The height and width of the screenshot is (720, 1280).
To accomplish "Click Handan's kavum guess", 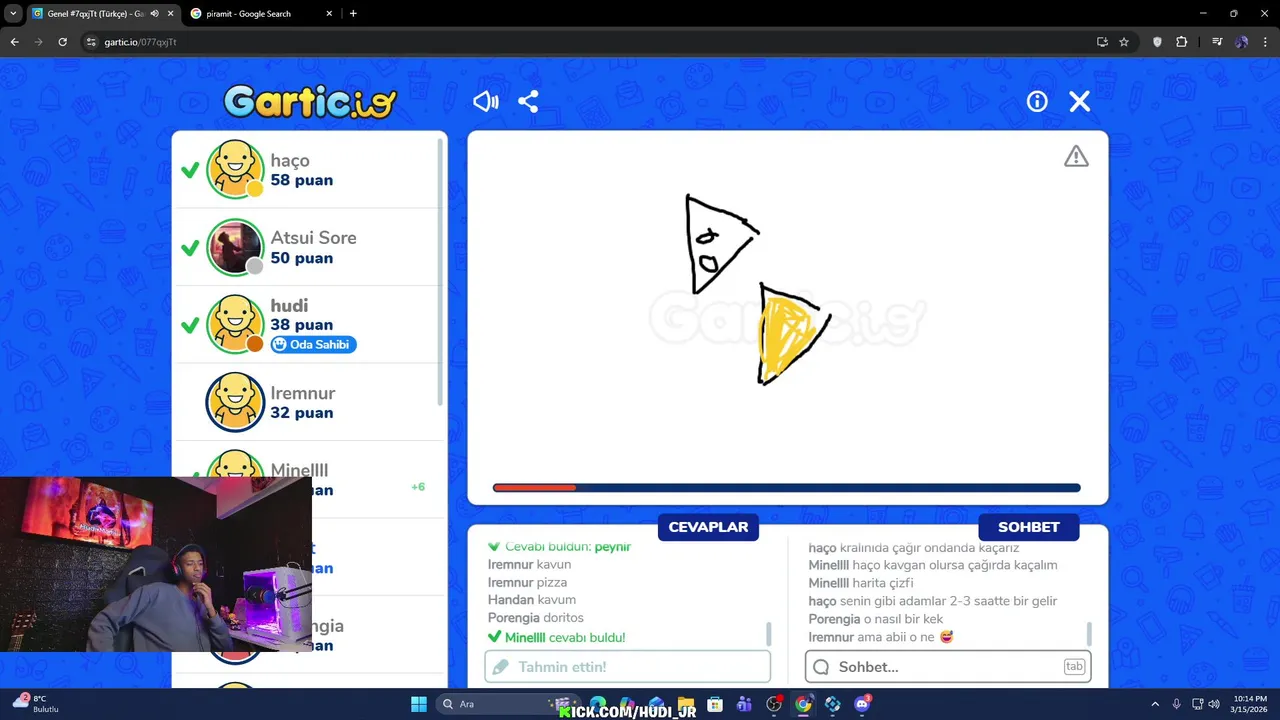I will 532,600.
